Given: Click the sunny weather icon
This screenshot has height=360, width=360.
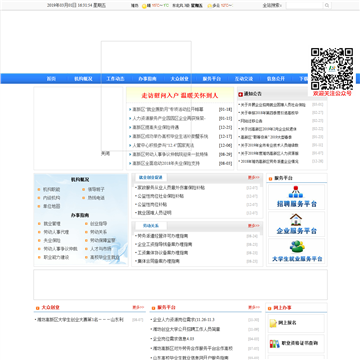Looking at the screenshot, I should tap(144, 6).
